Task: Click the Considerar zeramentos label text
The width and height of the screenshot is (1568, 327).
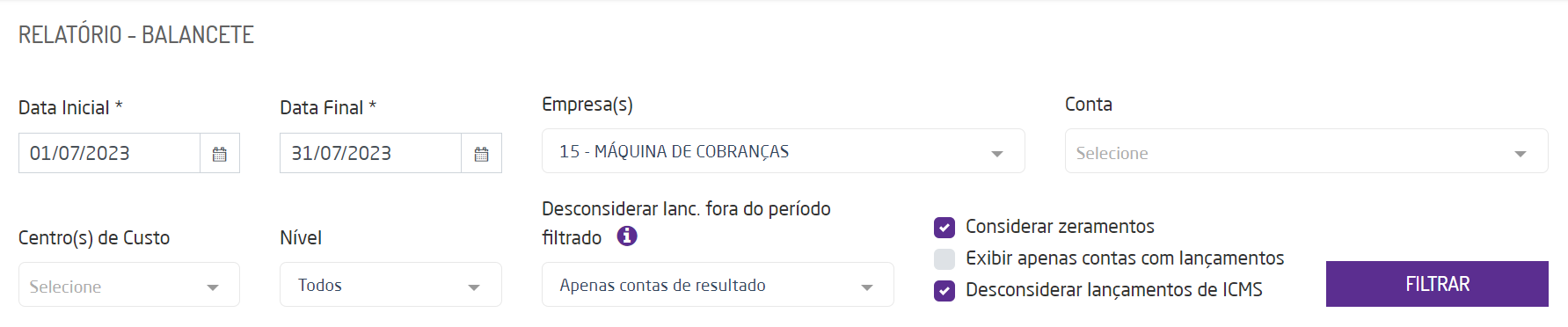Action: pos(1060,227)
